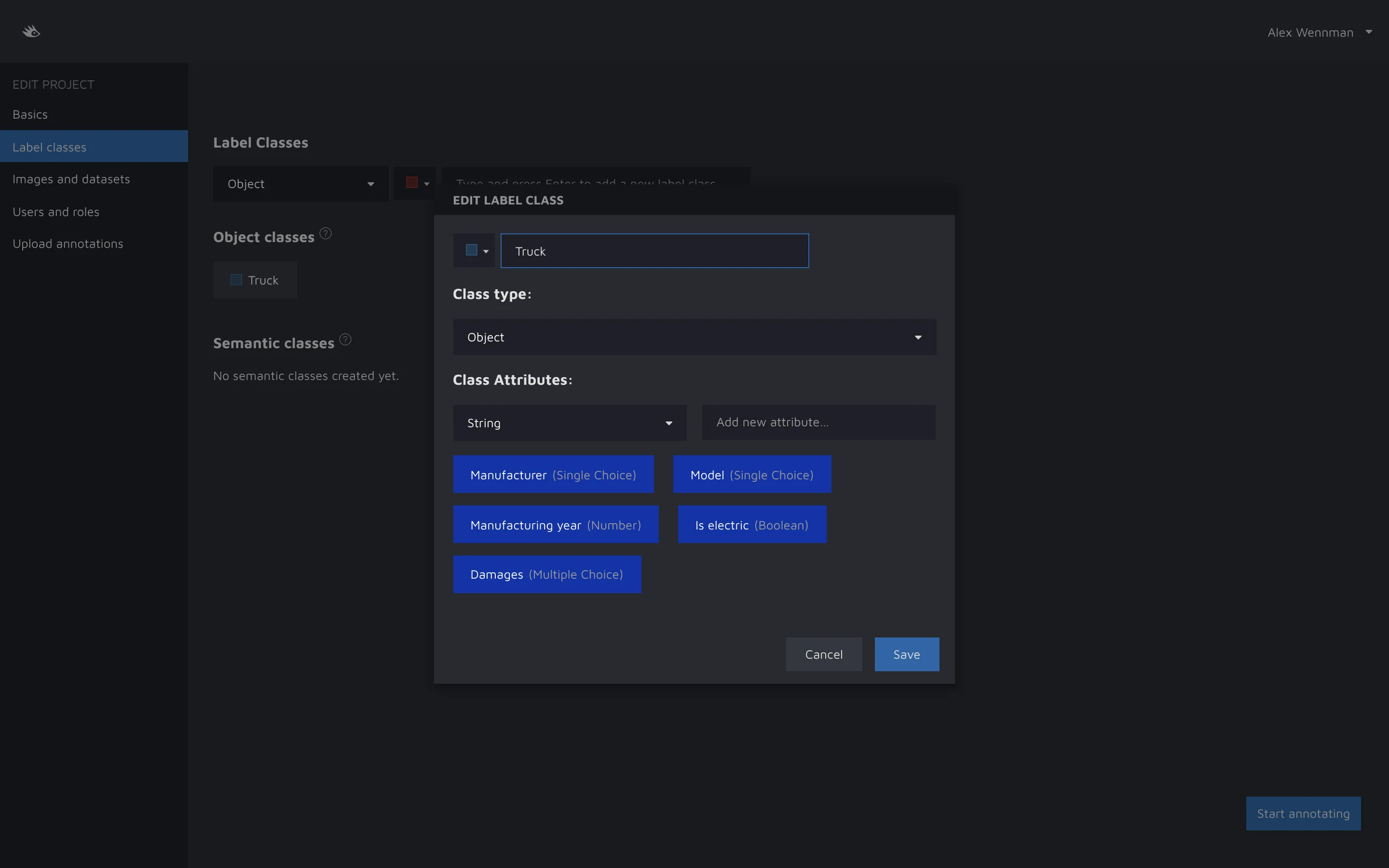Select the Damages Multiple Choice attribute
Screen dimensions: 1389x868
[546, 575]
